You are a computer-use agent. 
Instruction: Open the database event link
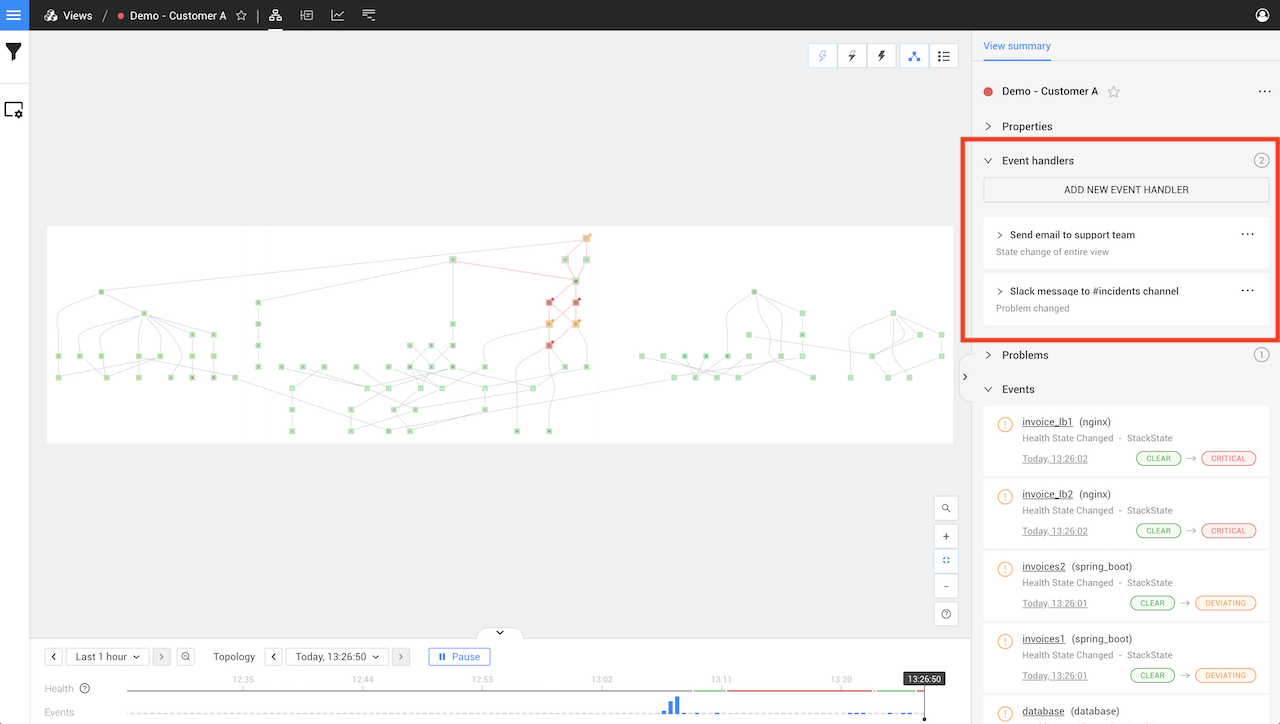(x=1043, y=712)
